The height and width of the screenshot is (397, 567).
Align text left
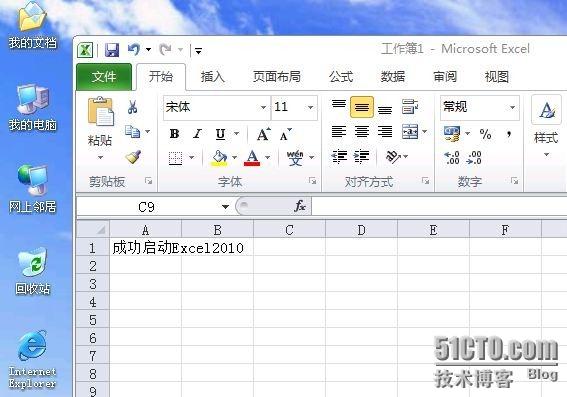[x=339, y=132]
